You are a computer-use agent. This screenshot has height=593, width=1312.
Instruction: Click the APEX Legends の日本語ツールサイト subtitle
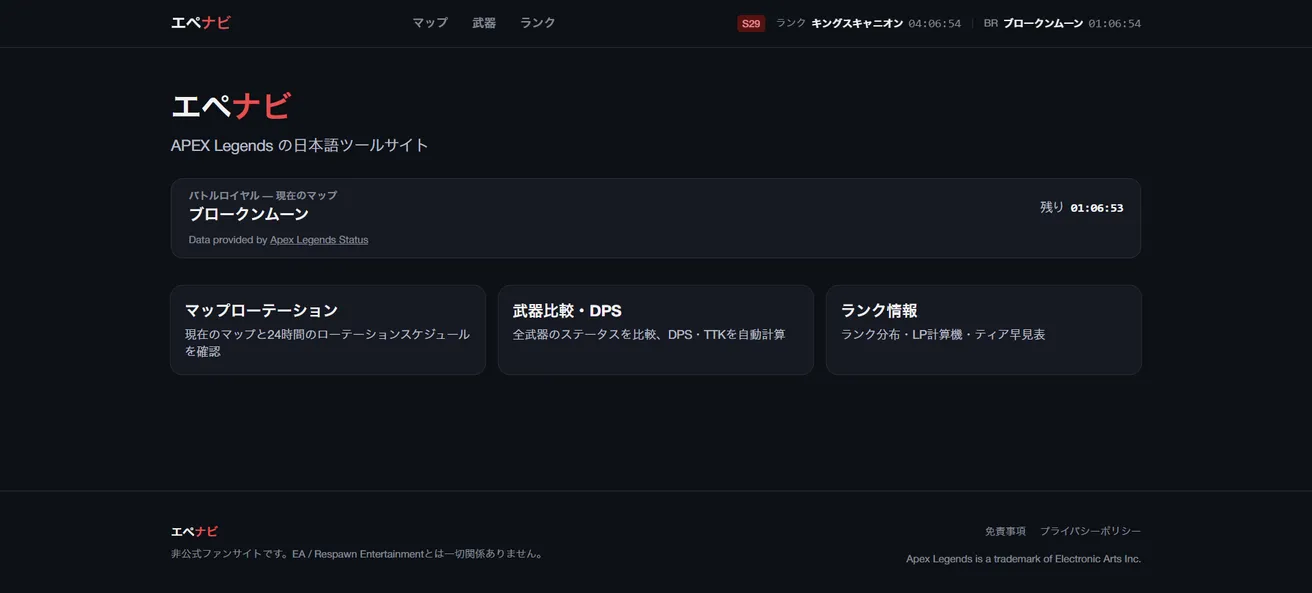point(300,145)
